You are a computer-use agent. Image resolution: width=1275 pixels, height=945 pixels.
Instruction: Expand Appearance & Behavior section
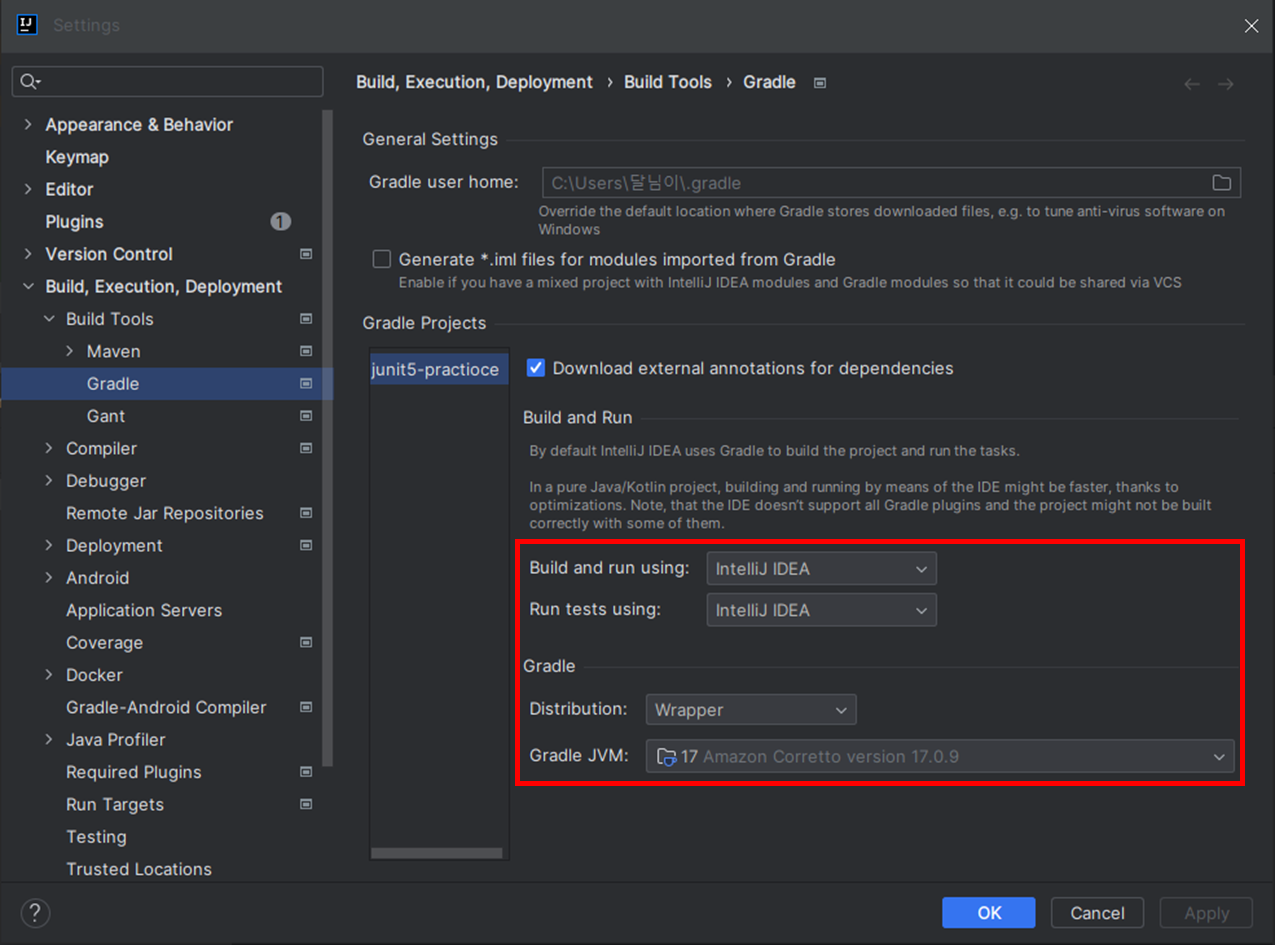pyautogui.click(x=28, y=125)
